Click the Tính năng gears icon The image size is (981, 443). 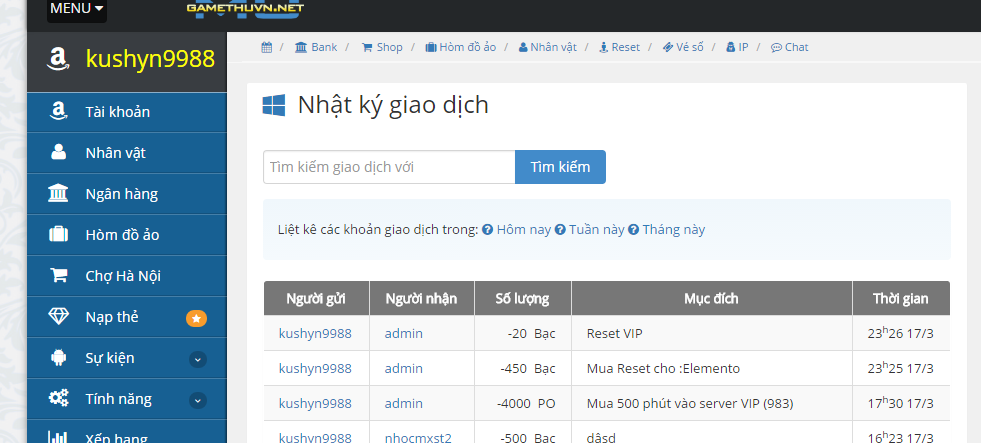pyautogui.click(x=58, y=399)
